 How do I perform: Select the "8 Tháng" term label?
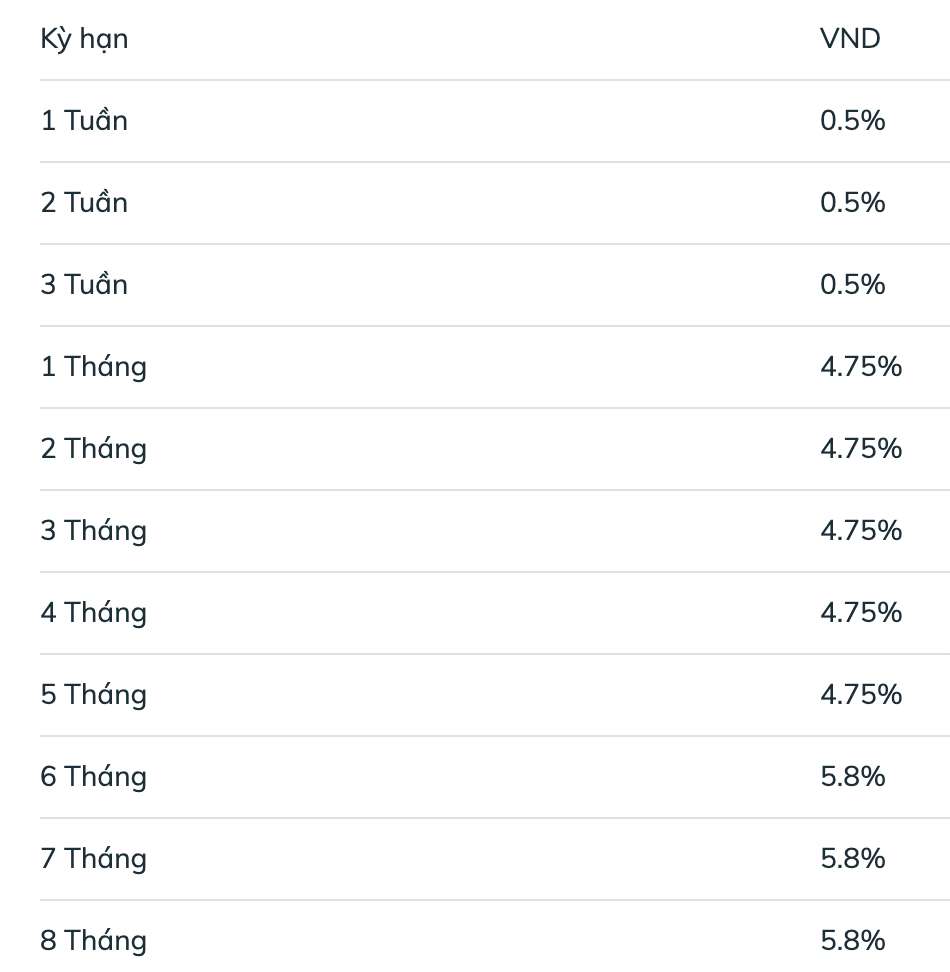tap(93, 941)
